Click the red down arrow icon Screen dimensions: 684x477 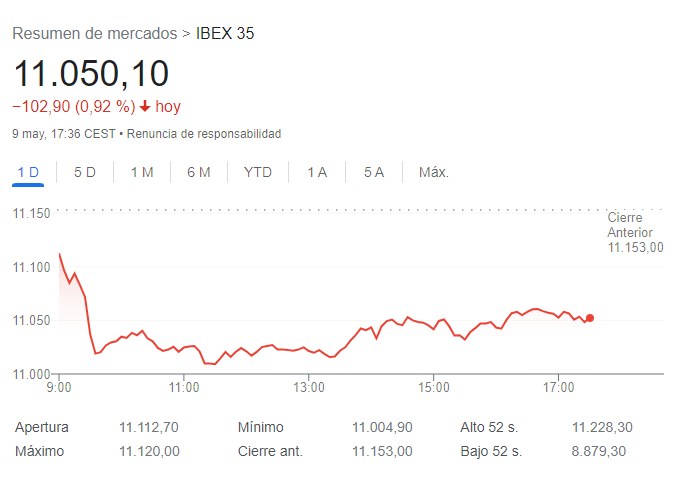click(x=145, y=106)
